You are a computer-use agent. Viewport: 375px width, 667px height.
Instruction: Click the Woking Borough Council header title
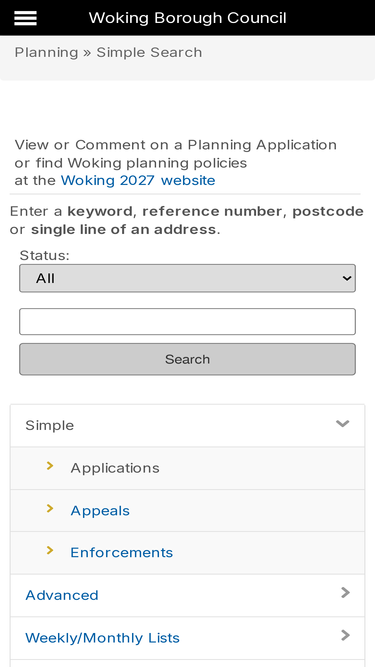point(188,18)
